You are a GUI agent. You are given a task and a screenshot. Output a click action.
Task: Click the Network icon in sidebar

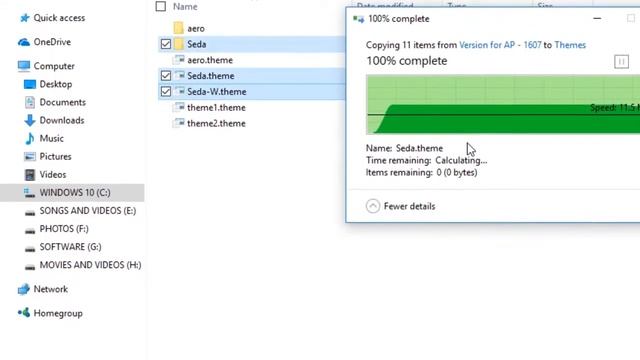tap(24, 289)
